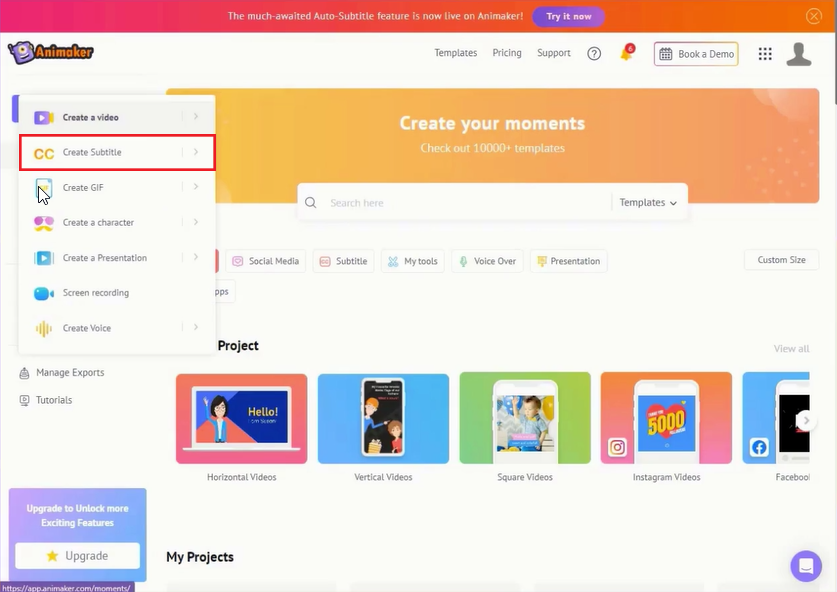Click the Animaker logo

[x=51, y=52]
